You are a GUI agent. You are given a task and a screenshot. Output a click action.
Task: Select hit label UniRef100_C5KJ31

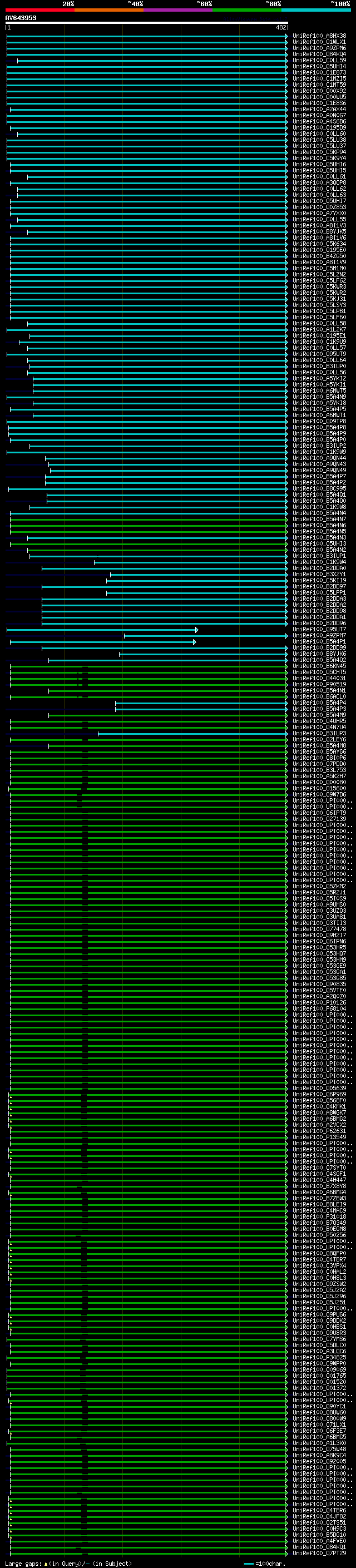[x=319, y=299]
